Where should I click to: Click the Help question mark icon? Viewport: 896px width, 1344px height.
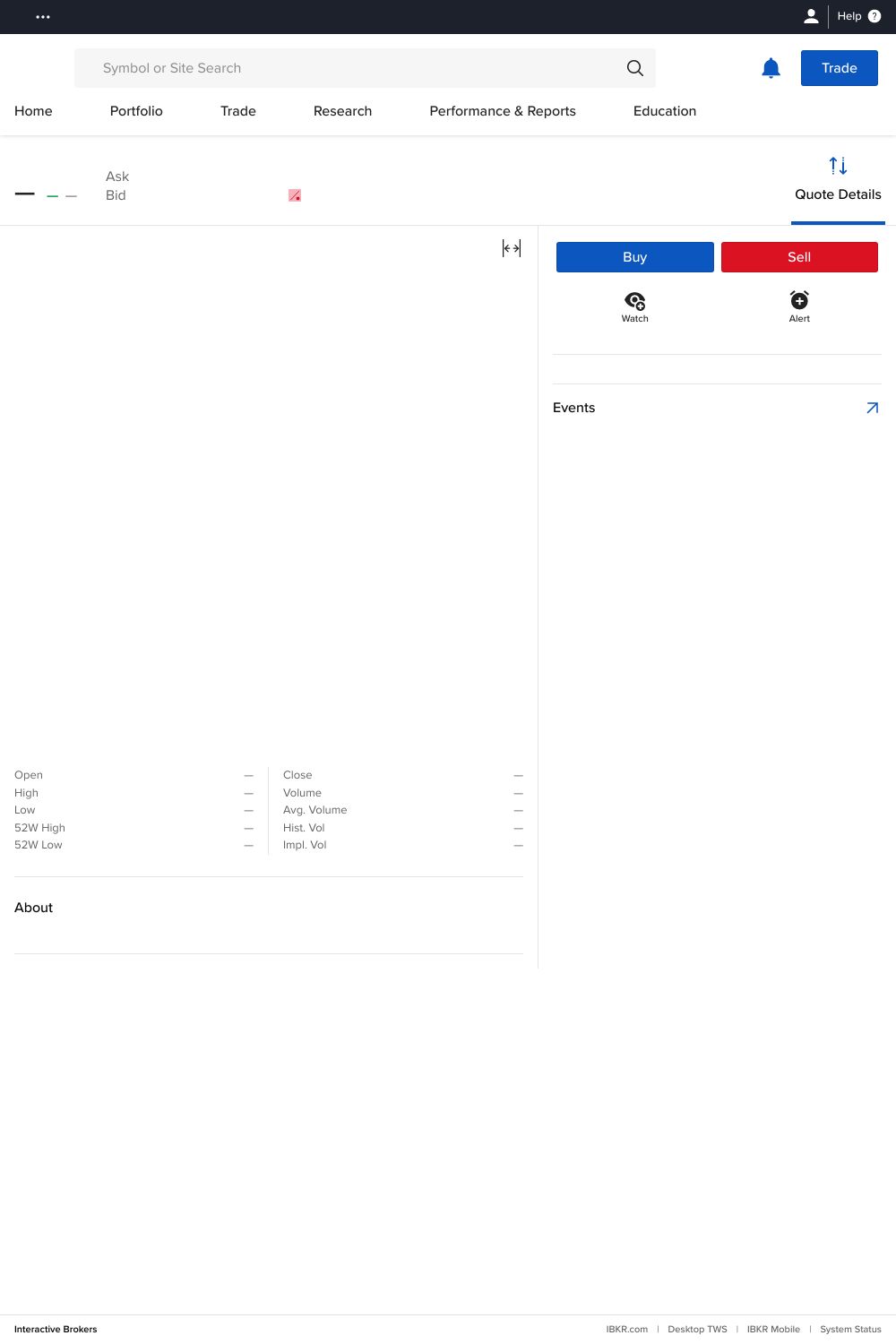[x=874, y=16]
